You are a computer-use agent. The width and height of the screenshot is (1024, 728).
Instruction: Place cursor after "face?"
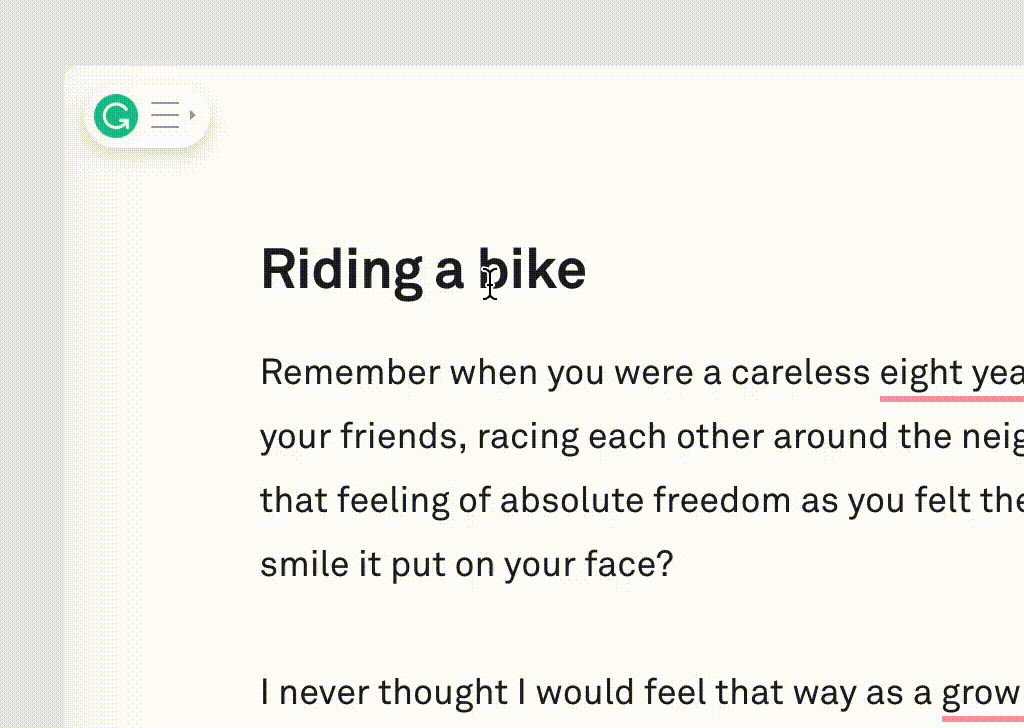coord(676,565)
